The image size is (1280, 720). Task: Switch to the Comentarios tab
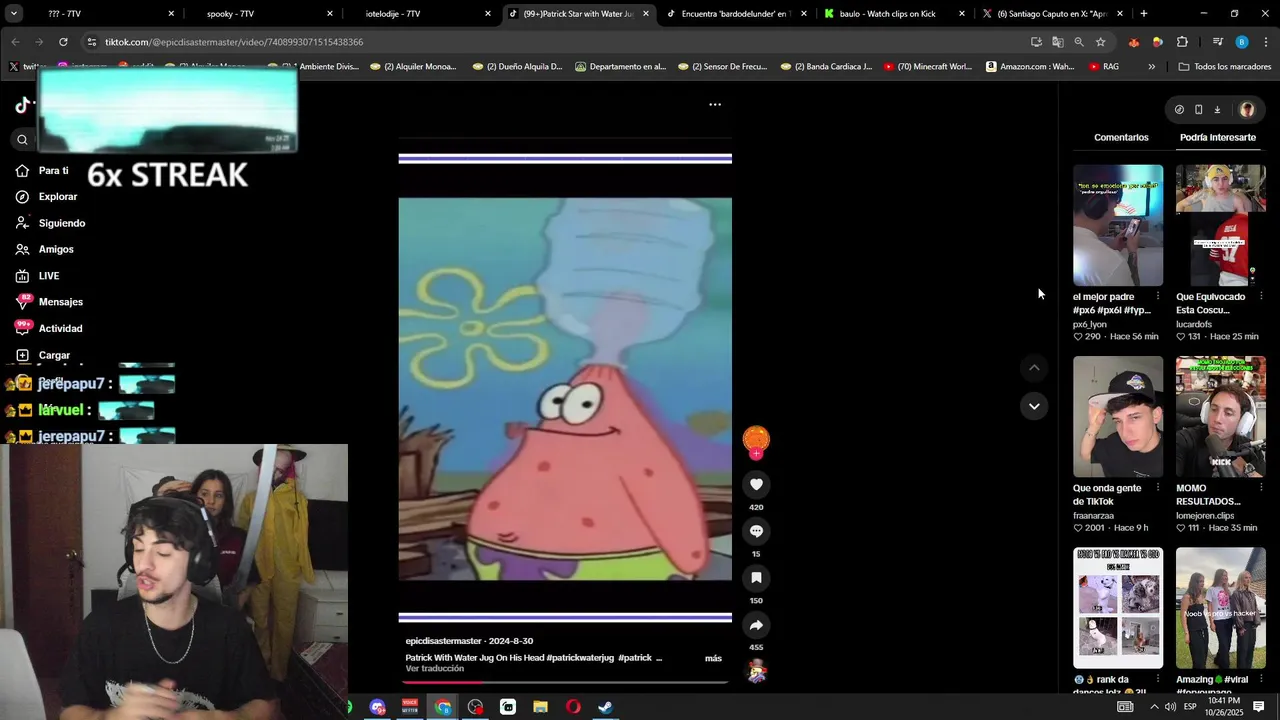pyautogui.click(x=1121, y=137)
